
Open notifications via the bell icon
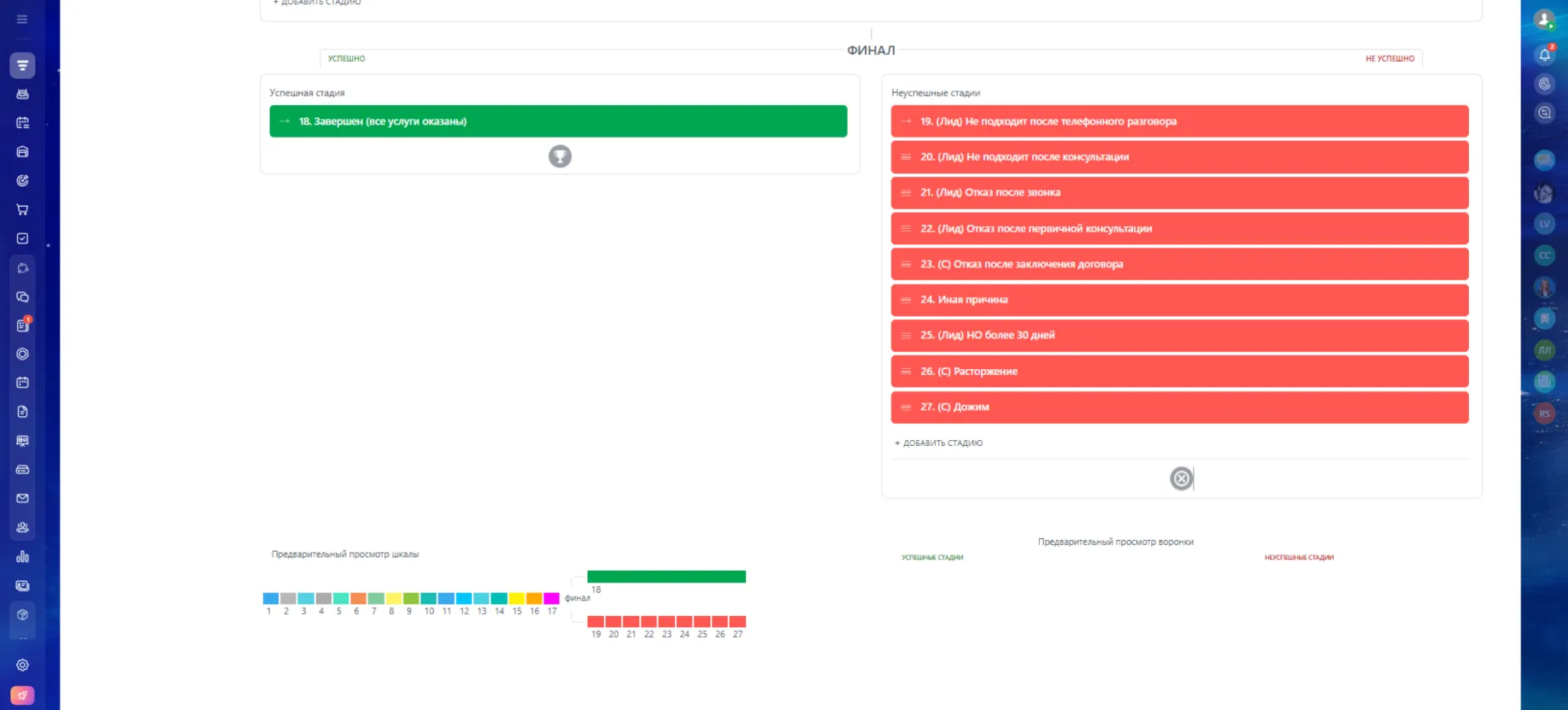tap(1544, 55)
